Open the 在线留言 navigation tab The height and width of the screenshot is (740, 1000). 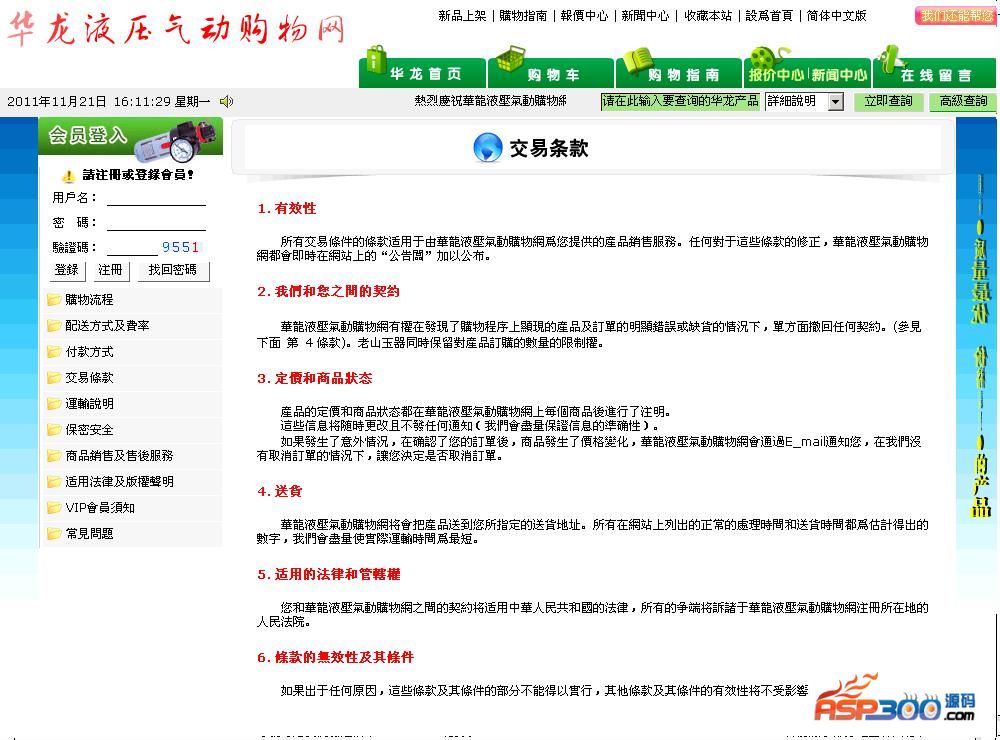[934, 75]
